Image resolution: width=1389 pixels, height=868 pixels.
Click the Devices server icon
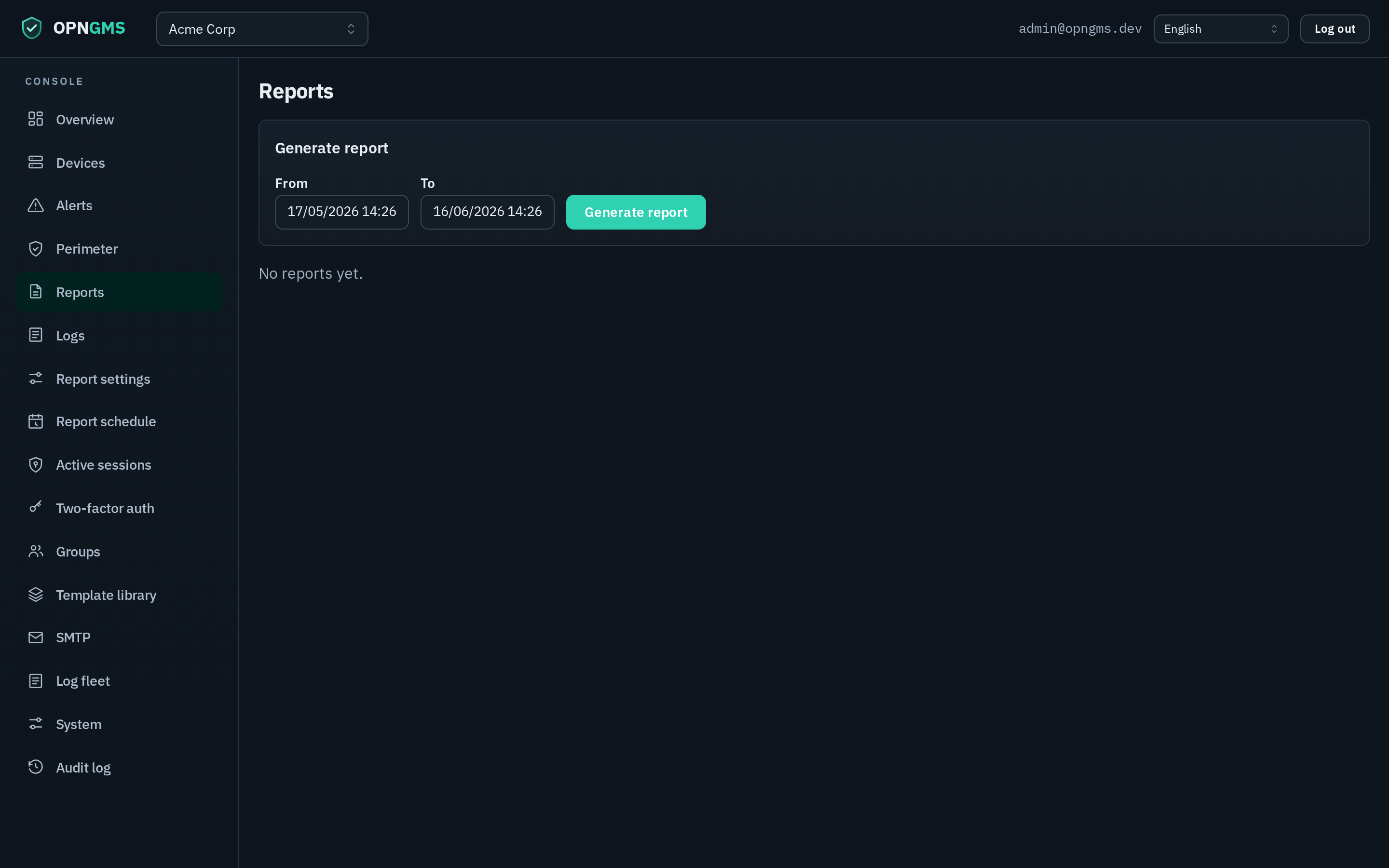[36, 163]
